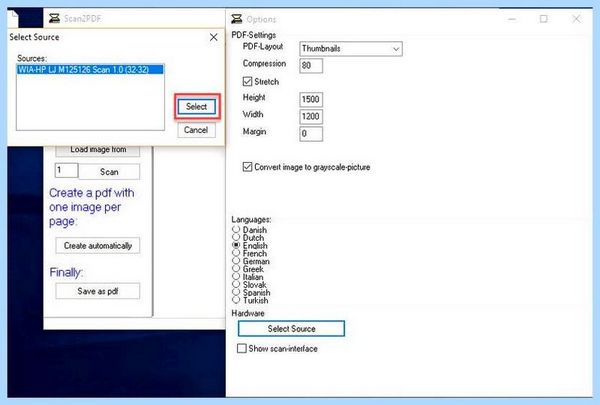The width and height of the screenshot is (600, 405).
Task: Click the Options window scanner icon
Action: click(x=237, y=19)
